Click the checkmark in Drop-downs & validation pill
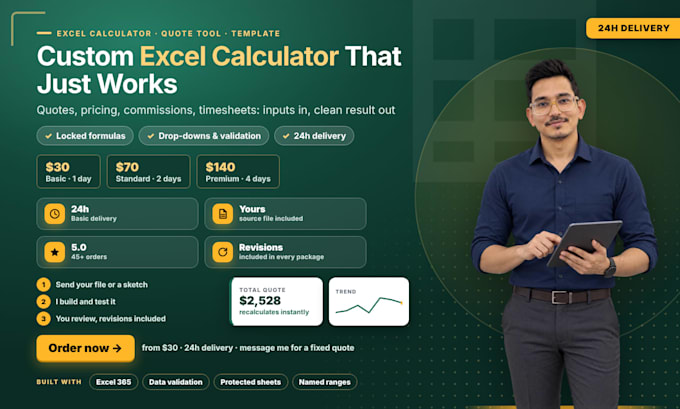 [x=150, y=136]
